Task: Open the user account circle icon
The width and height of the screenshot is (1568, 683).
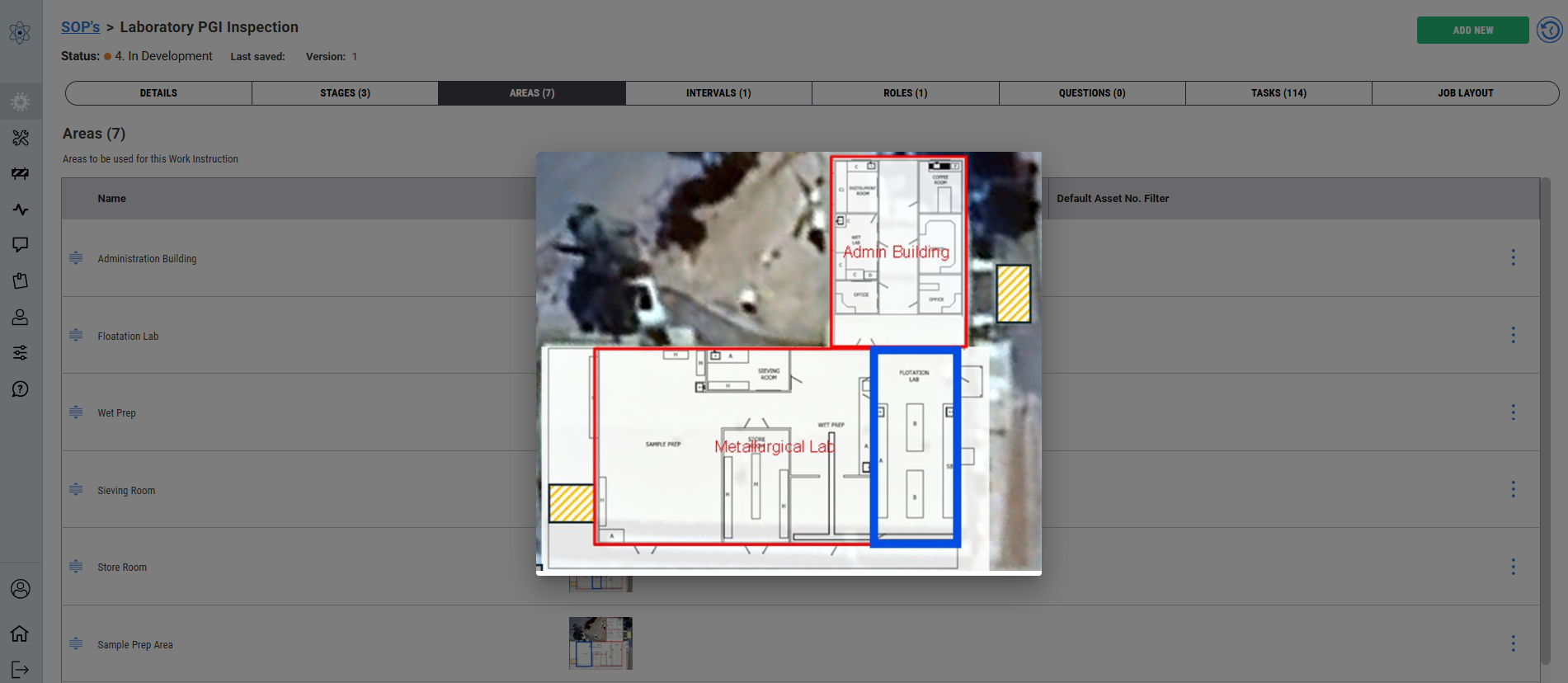Action: click(21, 589)
